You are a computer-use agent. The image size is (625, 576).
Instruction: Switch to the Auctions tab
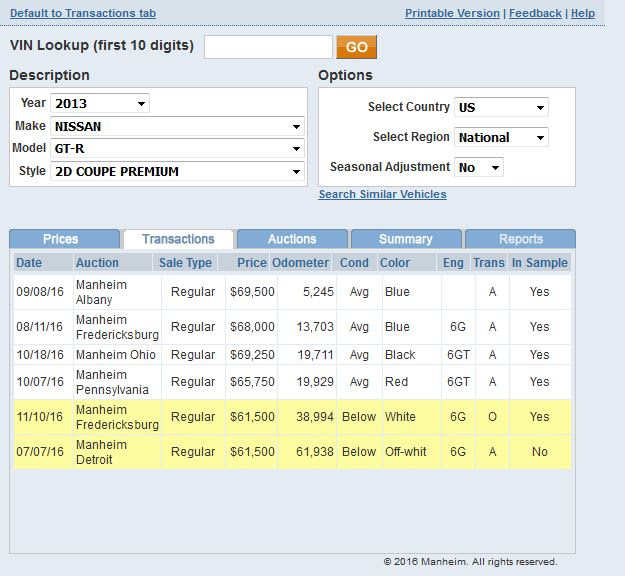click(292, 239)
